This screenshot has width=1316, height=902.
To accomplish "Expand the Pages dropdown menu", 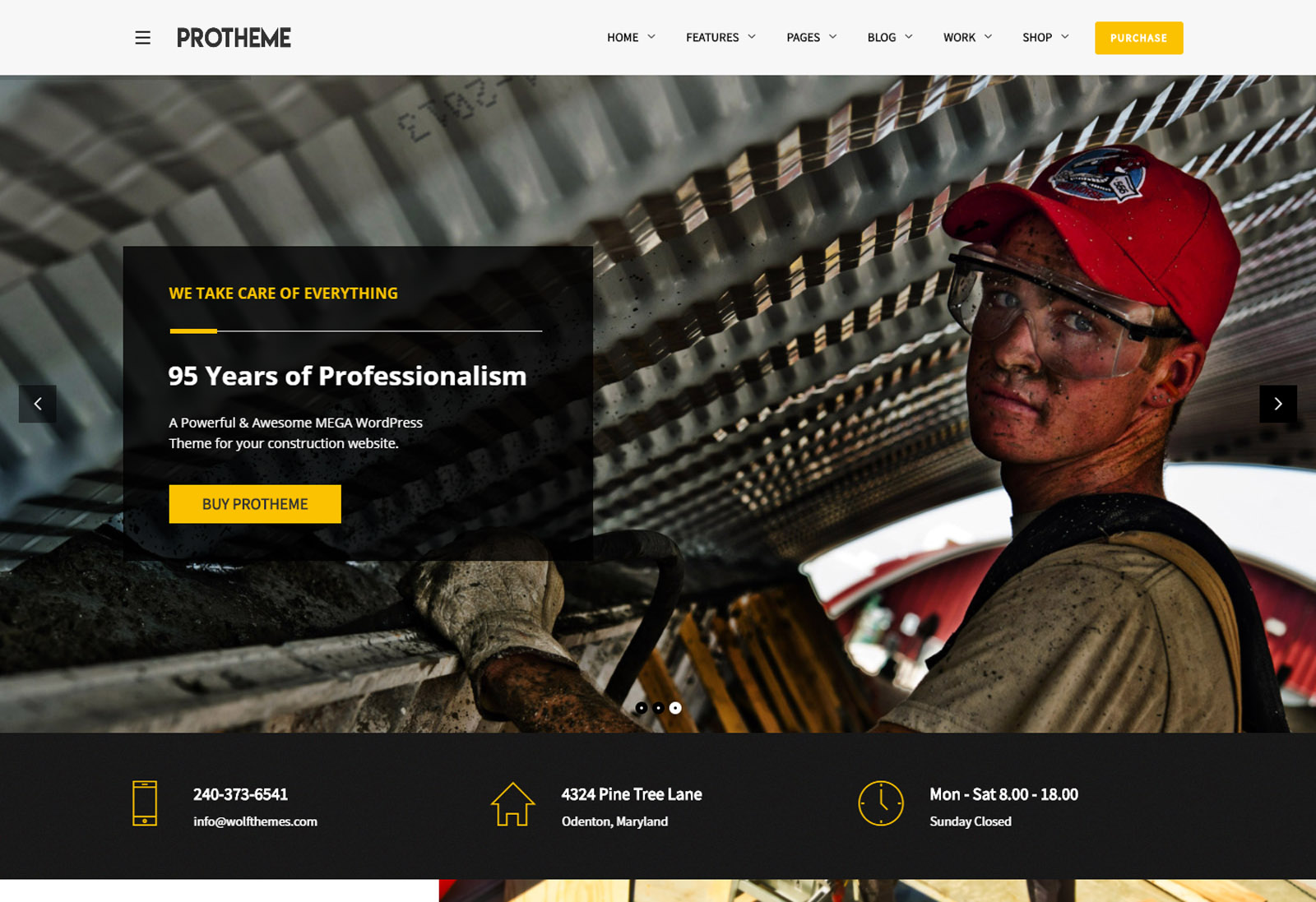I will (811, 38).
